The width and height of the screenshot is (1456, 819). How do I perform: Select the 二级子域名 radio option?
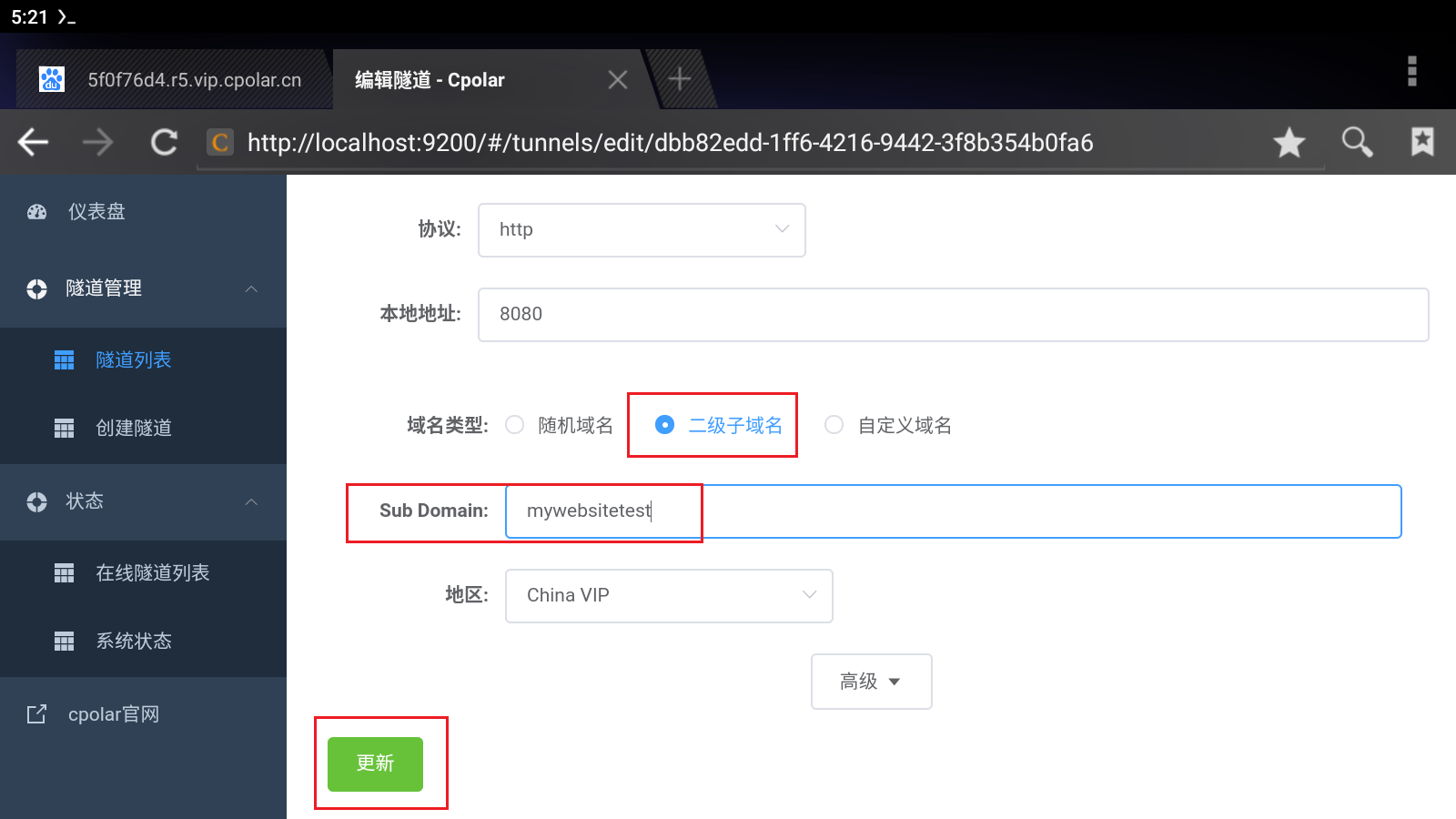[x=665, y=425]
